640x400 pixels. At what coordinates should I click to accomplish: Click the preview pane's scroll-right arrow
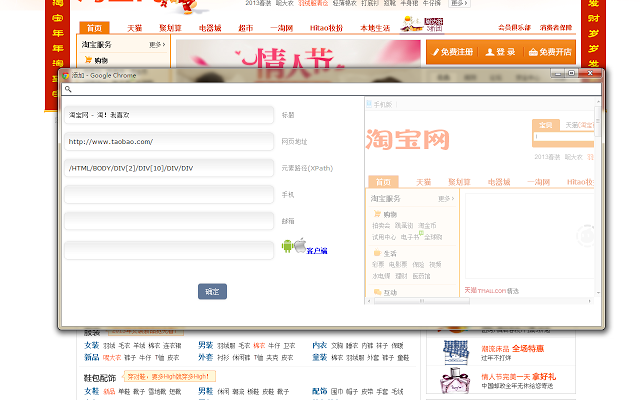[590, 301]
